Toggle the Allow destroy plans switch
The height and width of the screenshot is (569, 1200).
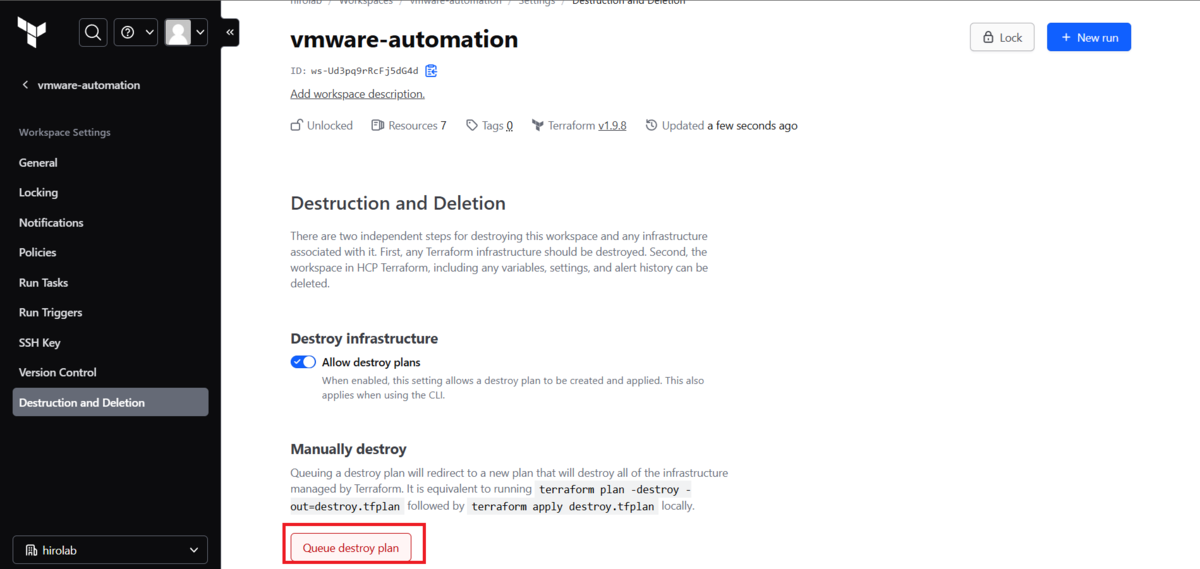303,362
